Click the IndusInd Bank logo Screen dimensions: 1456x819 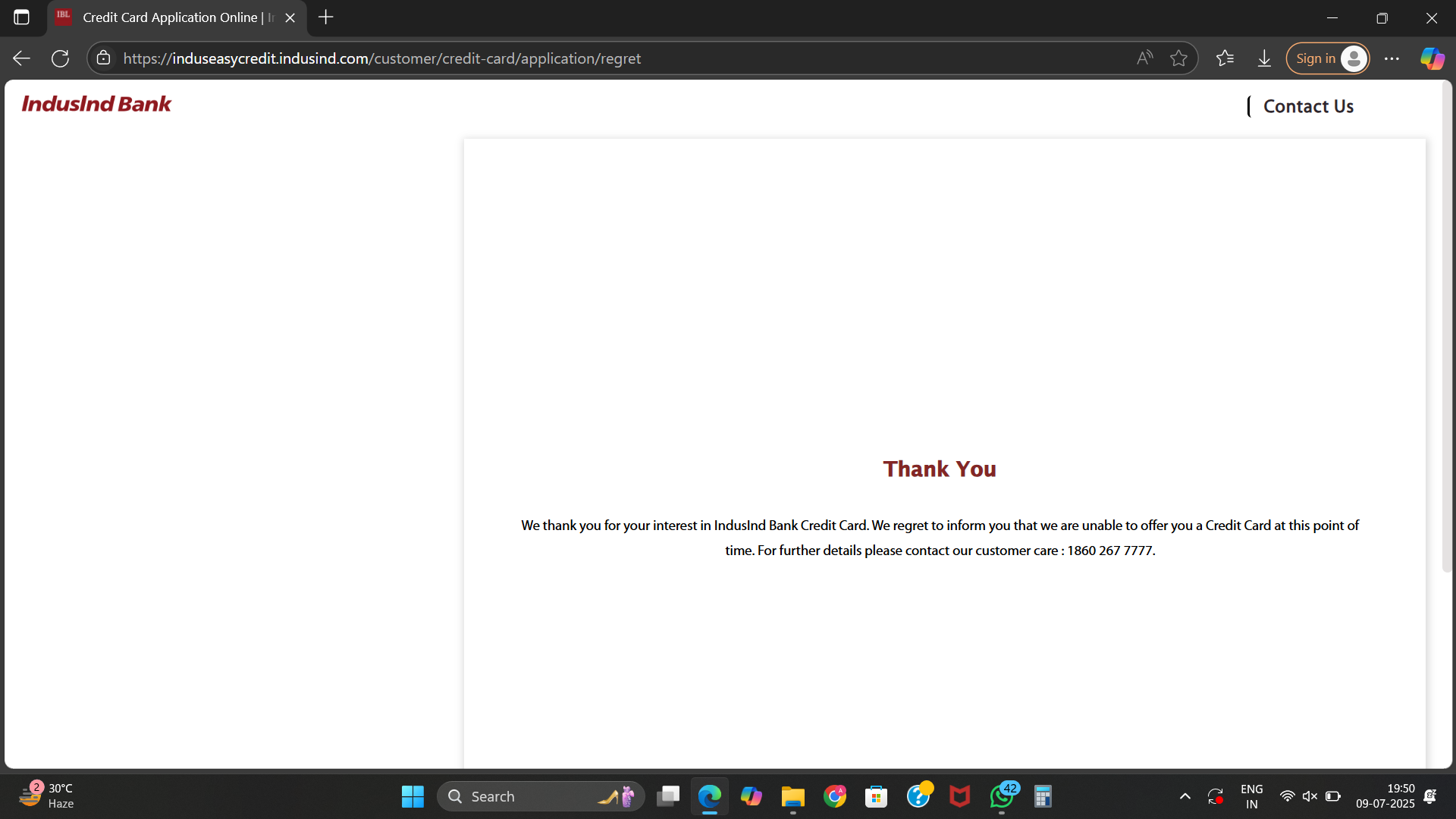96,104
